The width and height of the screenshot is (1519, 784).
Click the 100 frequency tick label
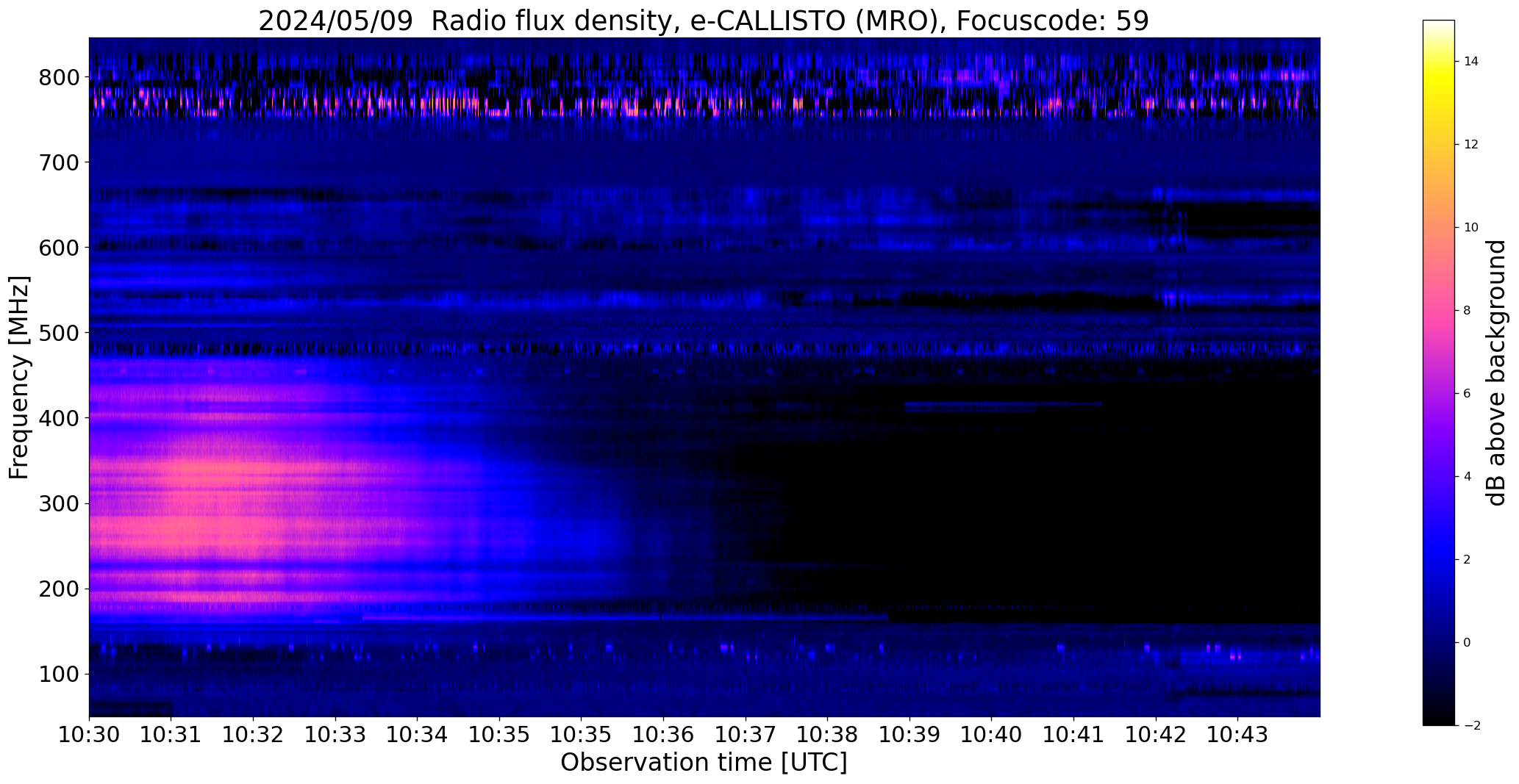pos(59,674)
